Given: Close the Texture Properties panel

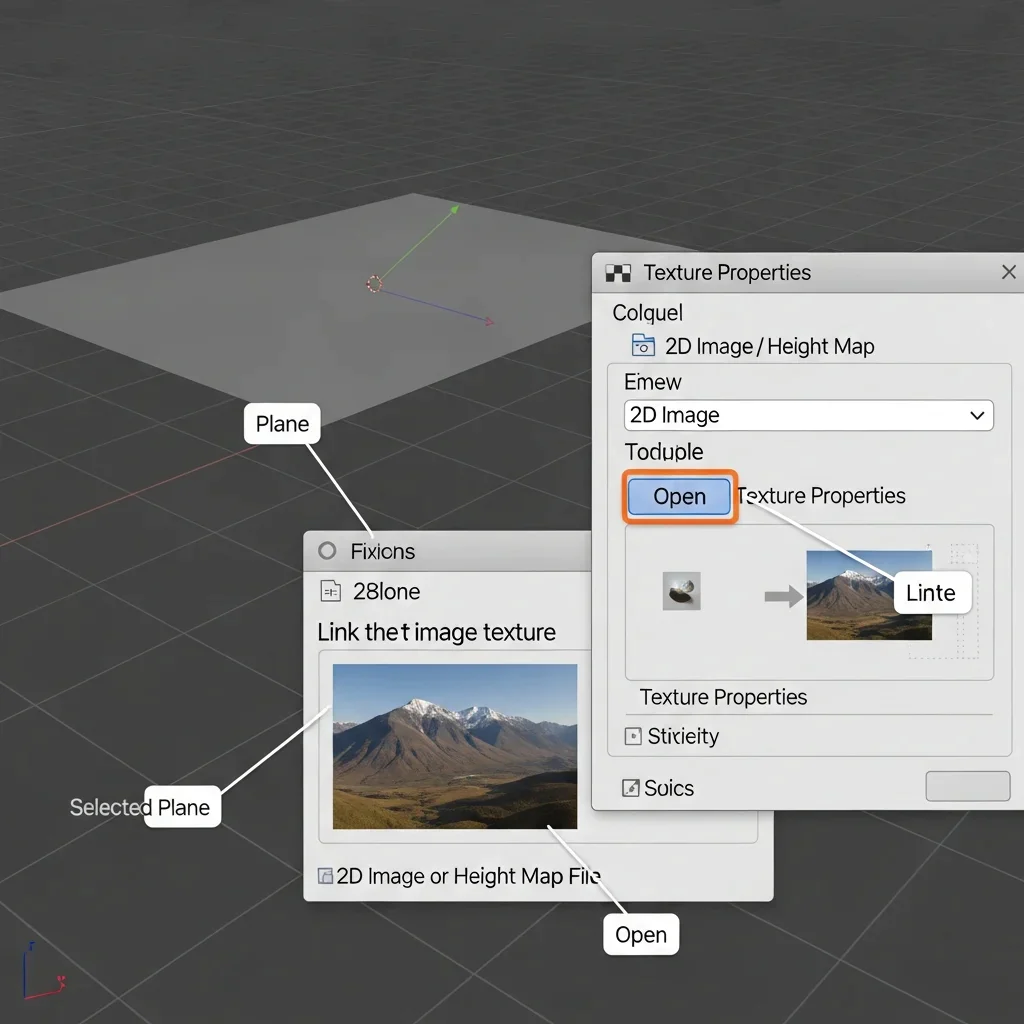Looking at the screenshot, I should pos(1008,272).
